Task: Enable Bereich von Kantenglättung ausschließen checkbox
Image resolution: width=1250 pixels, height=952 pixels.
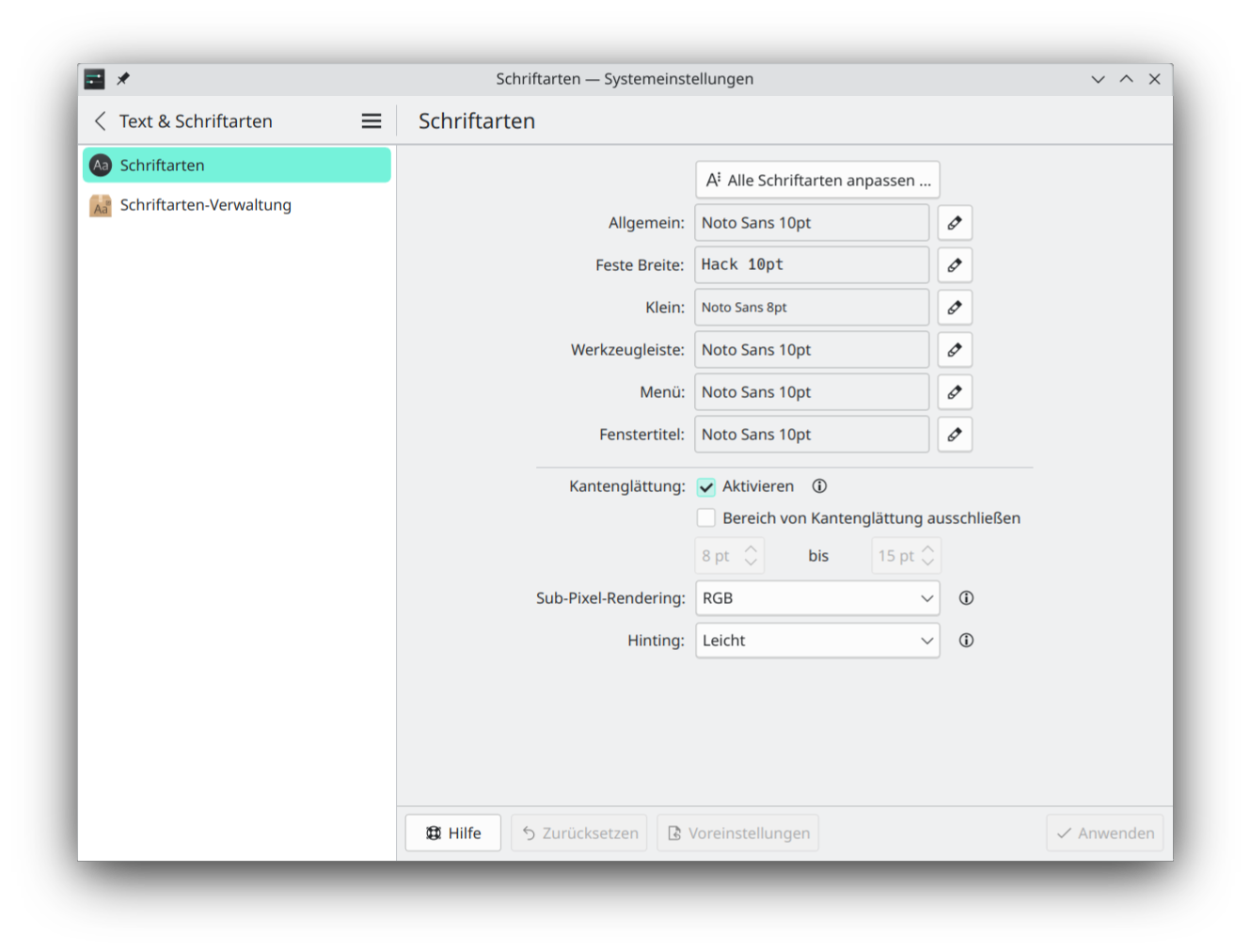Action: (706, 518)
